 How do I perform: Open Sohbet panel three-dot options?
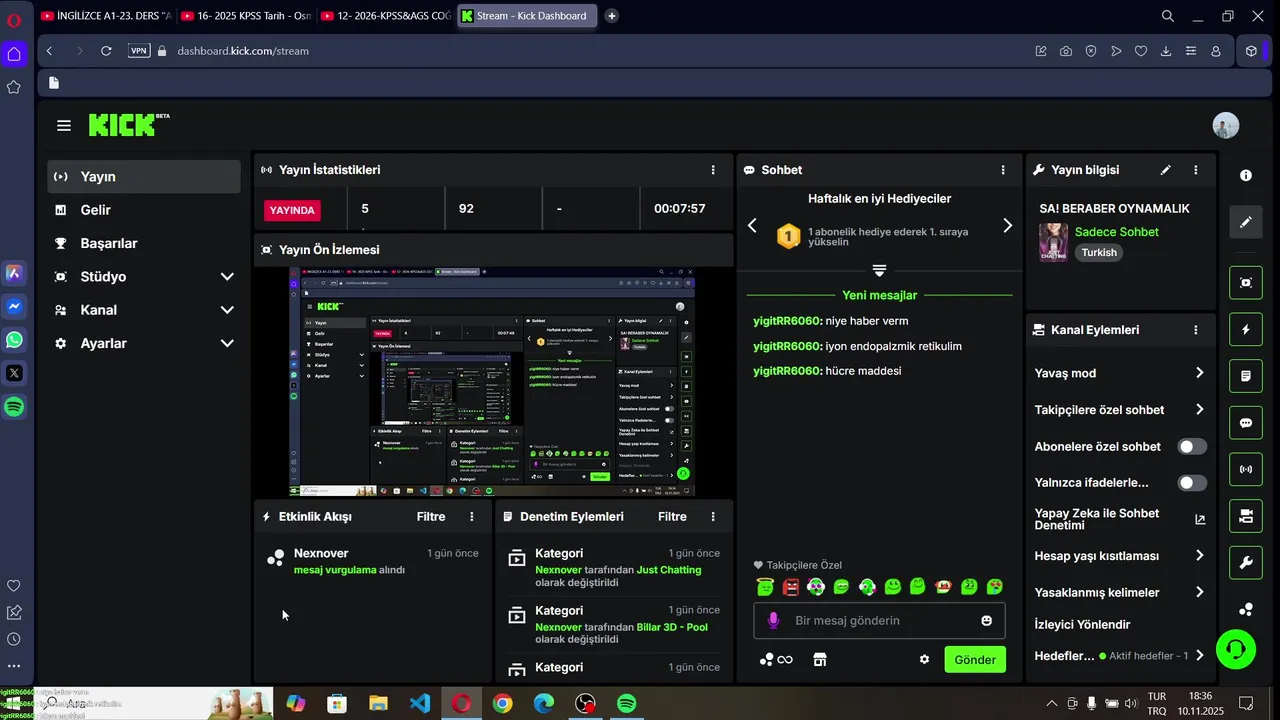1003,170
